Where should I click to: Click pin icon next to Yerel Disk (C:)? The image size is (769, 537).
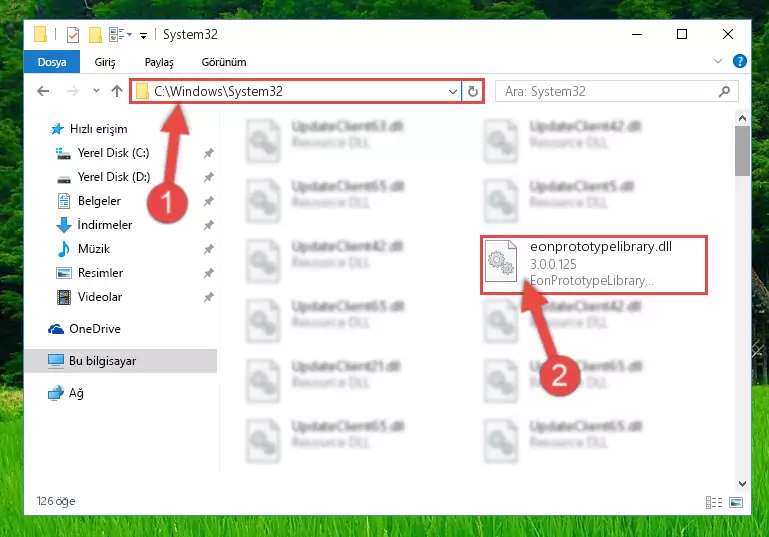point(208,153)
